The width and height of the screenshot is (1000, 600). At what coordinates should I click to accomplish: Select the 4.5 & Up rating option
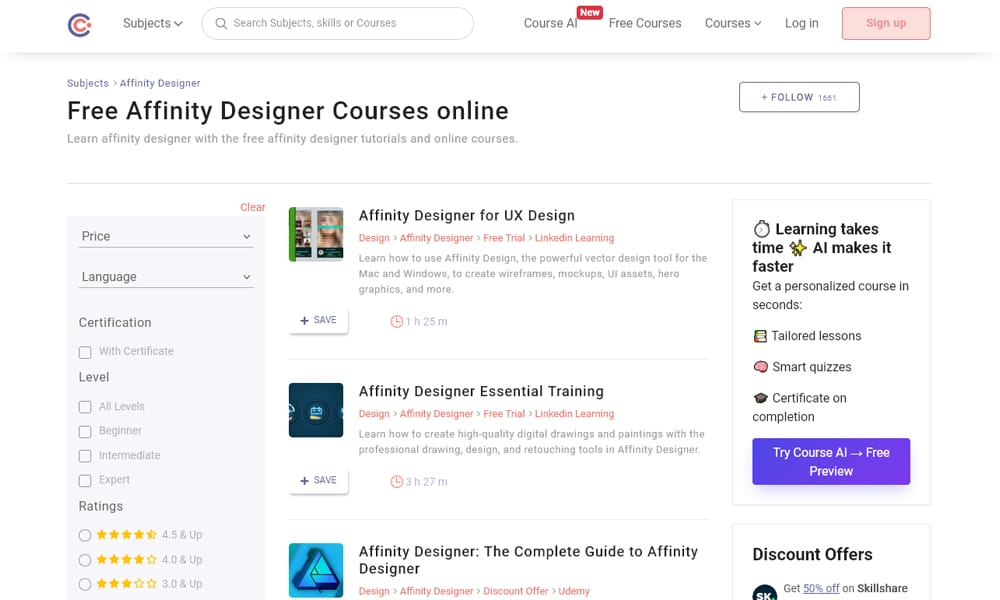click(85, 535)
